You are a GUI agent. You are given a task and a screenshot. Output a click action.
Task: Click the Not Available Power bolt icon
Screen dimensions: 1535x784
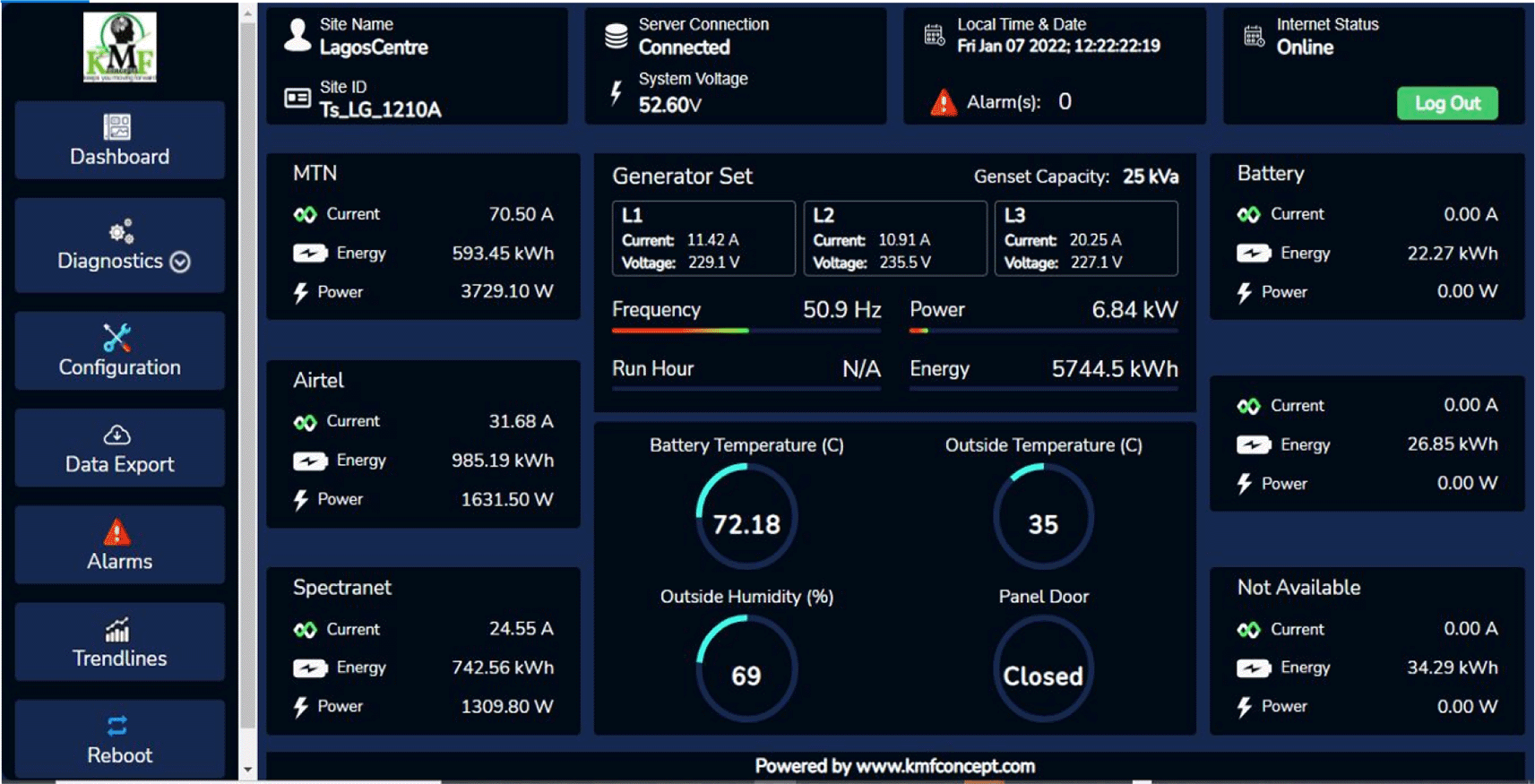tap(1245, 708)
